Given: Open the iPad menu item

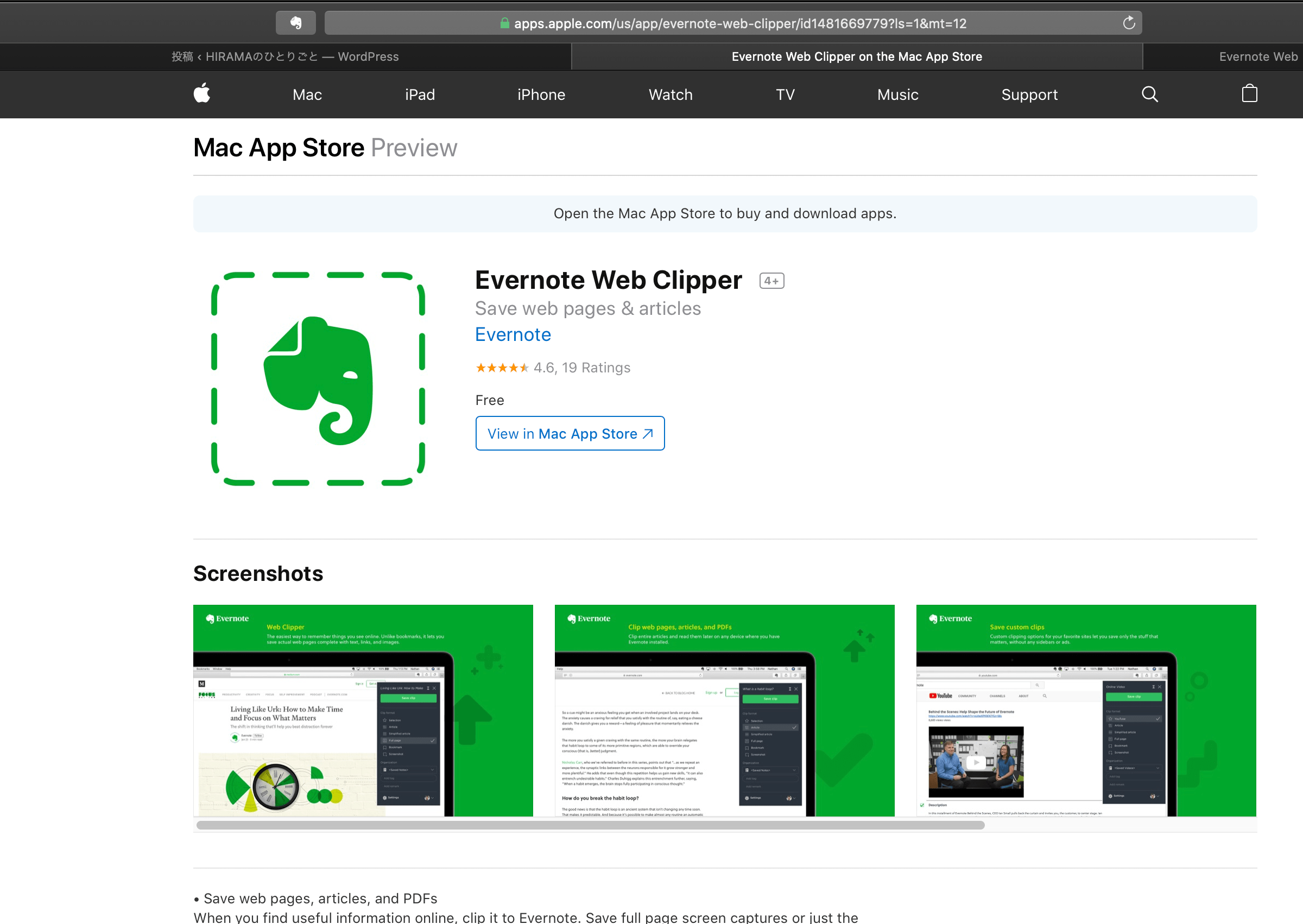Looking at the screenshot, I should point(420,94).
